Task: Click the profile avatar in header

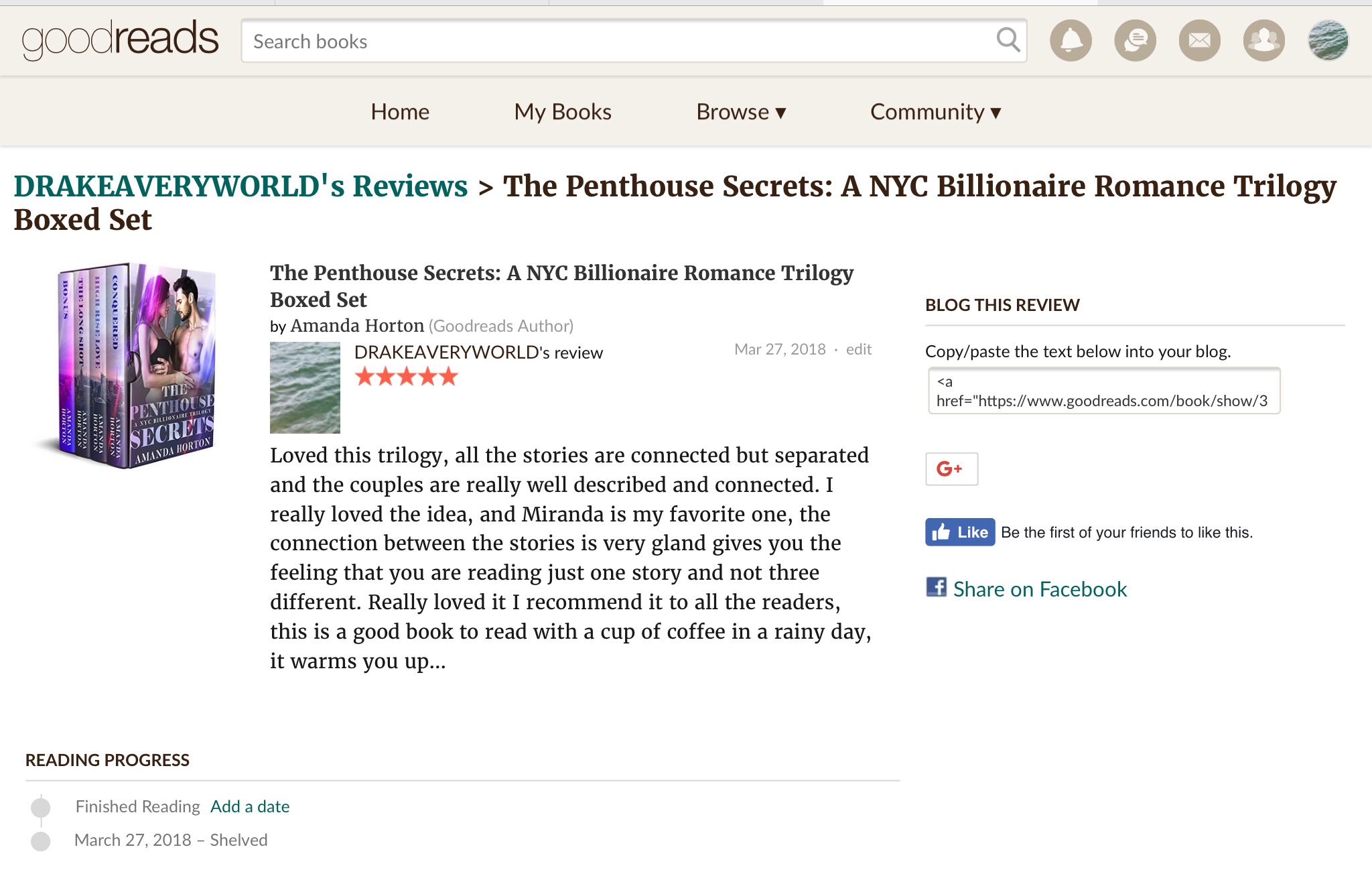Action: 1328,41
